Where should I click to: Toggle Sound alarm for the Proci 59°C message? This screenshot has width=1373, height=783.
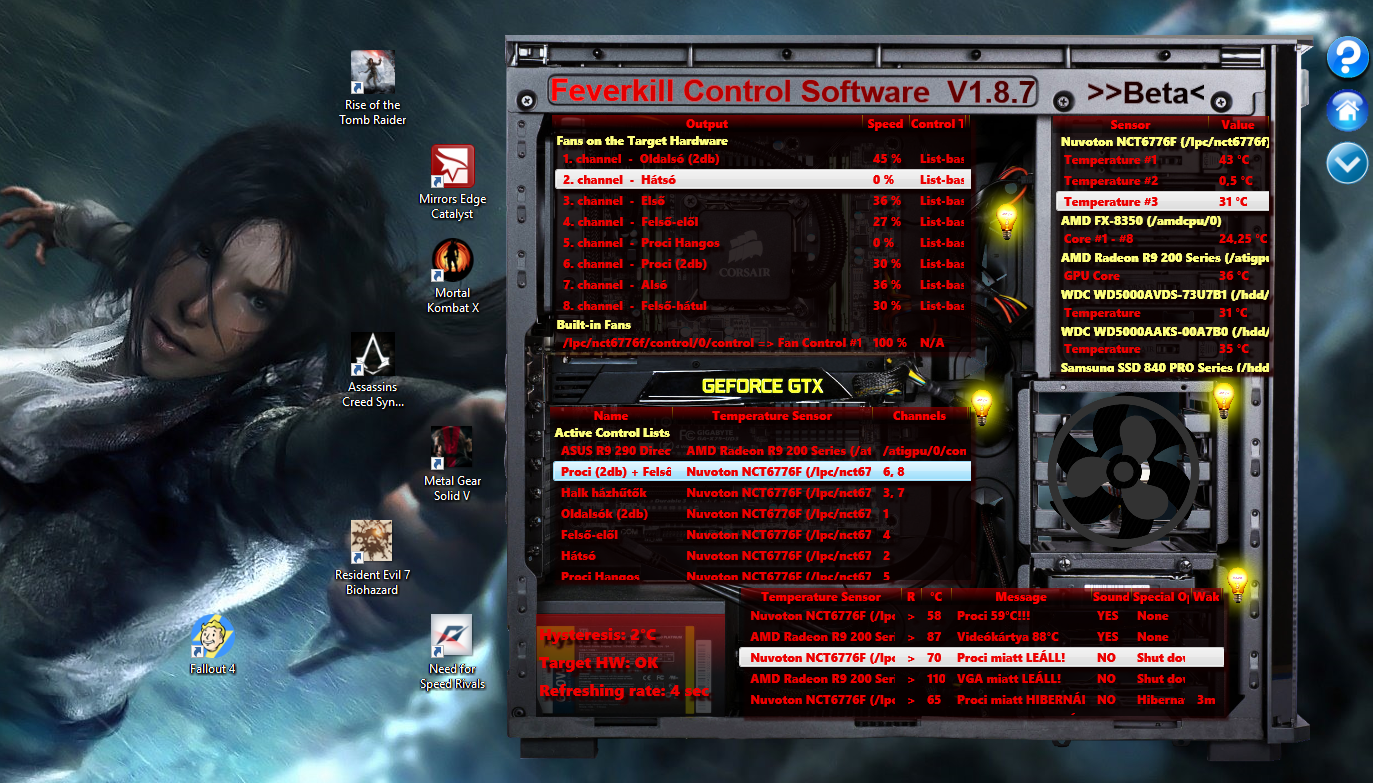point(1106,615)
